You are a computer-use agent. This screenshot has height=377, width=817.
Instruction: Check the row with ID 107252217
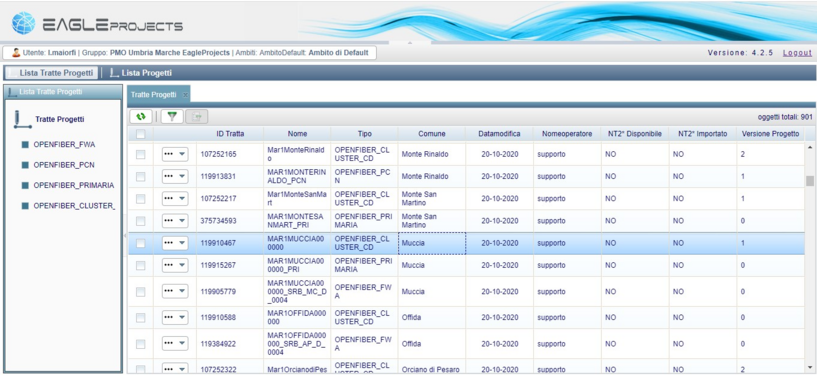[141, 199]
